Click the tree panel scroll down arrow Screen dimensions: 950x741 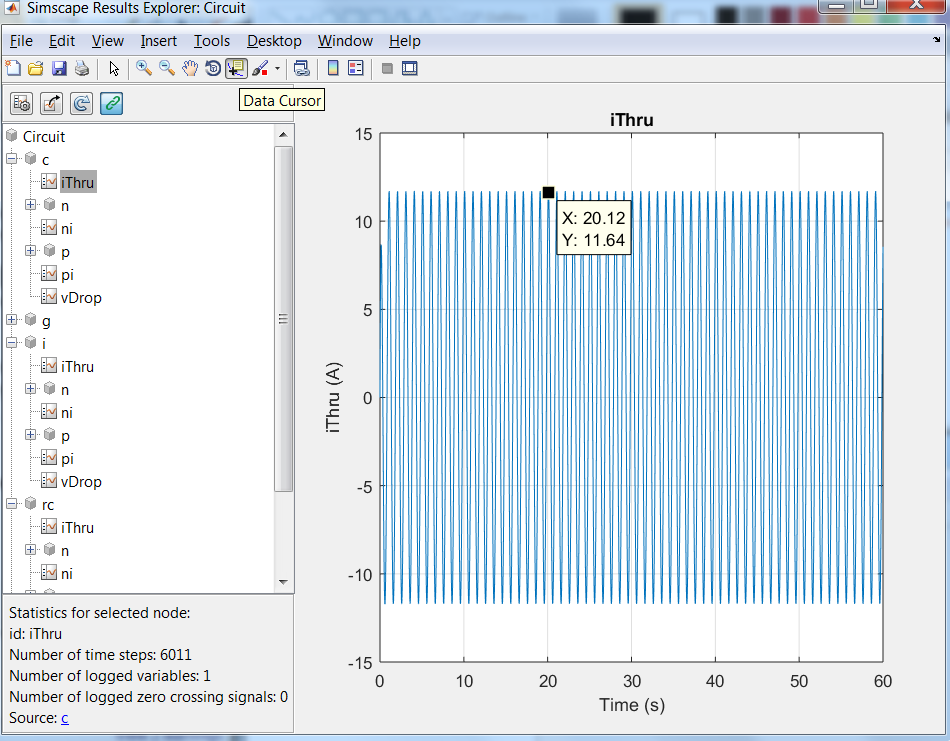284,581
